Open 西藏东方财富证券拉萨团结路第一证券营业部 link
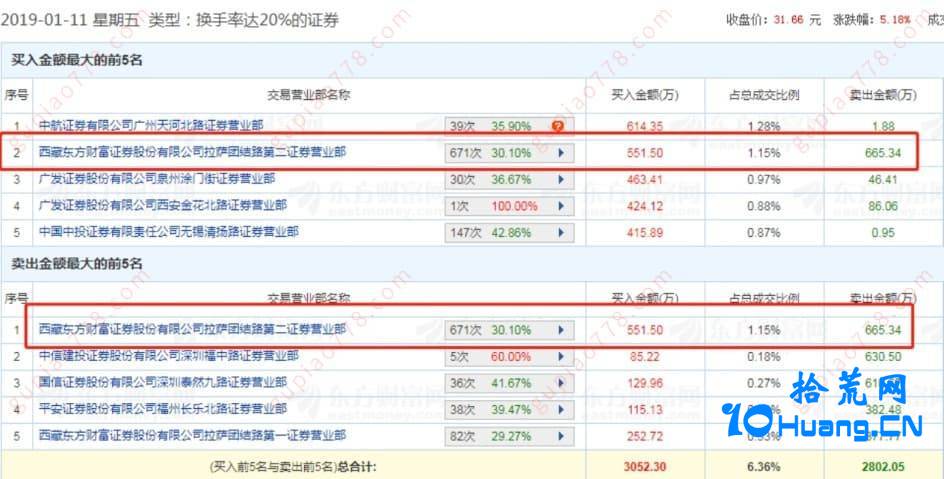This screenshot has width=944, height=479. tap(193, 435)
